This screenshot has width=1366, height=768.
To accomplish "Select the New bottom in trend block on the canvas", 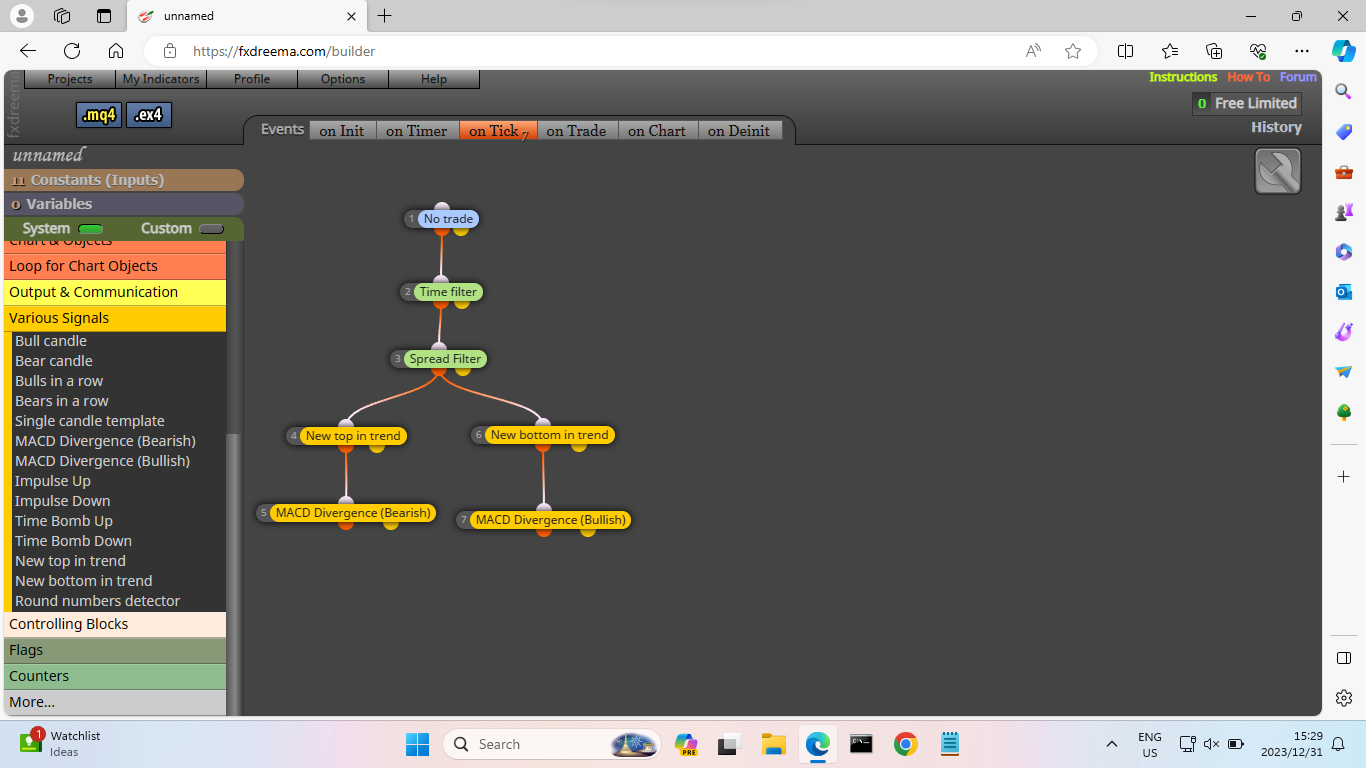I will (549, 435).
